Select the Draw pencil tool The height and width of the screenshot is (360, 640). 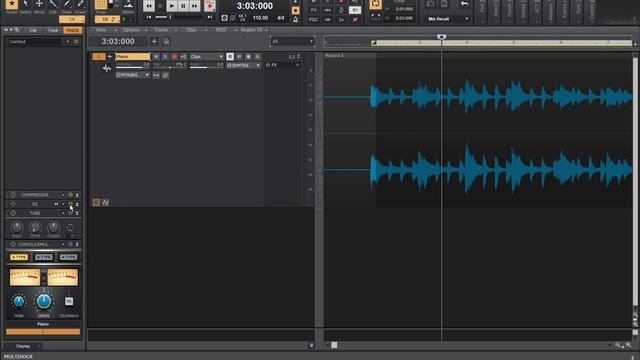(67, 5)
